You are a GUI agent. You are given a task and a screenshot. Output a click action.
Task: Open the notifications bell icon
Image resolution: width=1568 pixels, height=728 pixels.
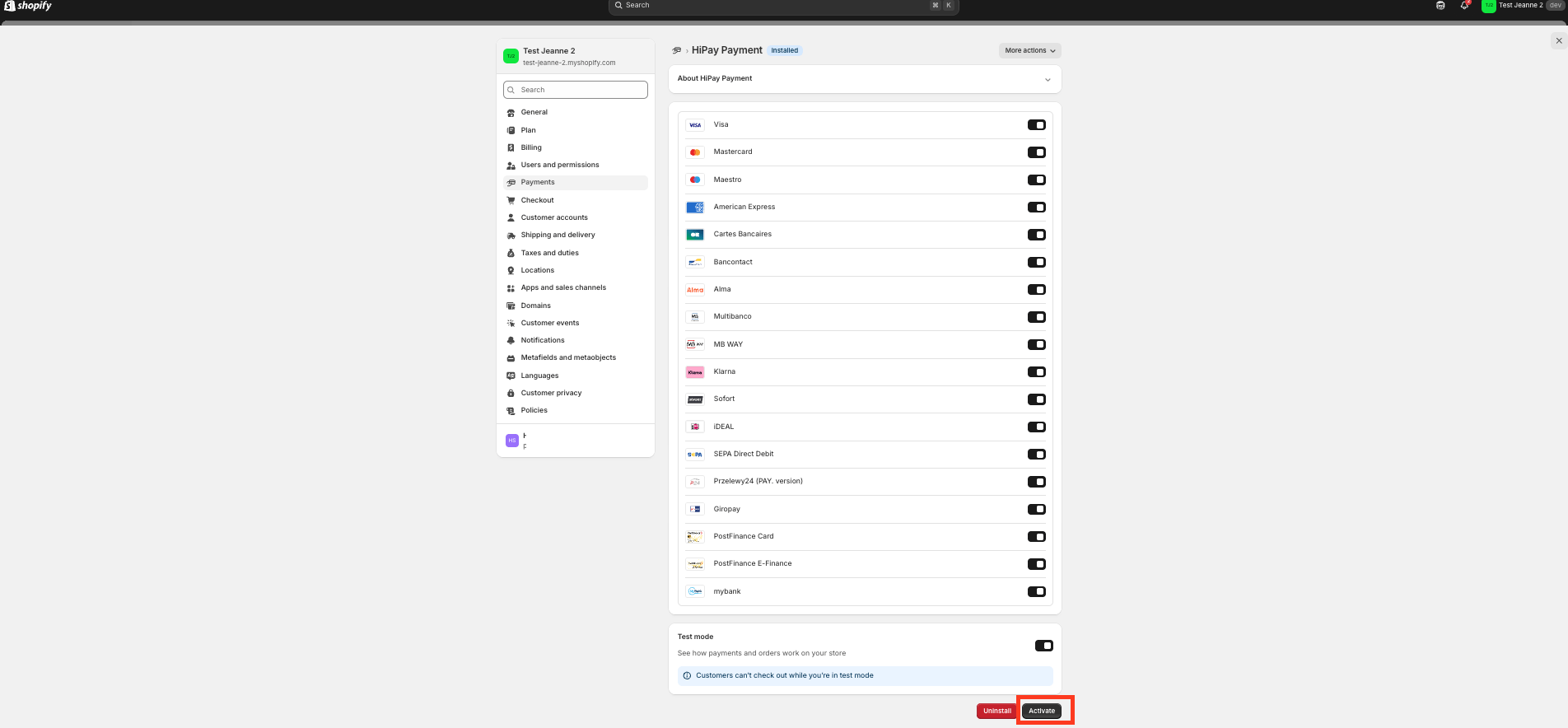tap(1464, 5)
